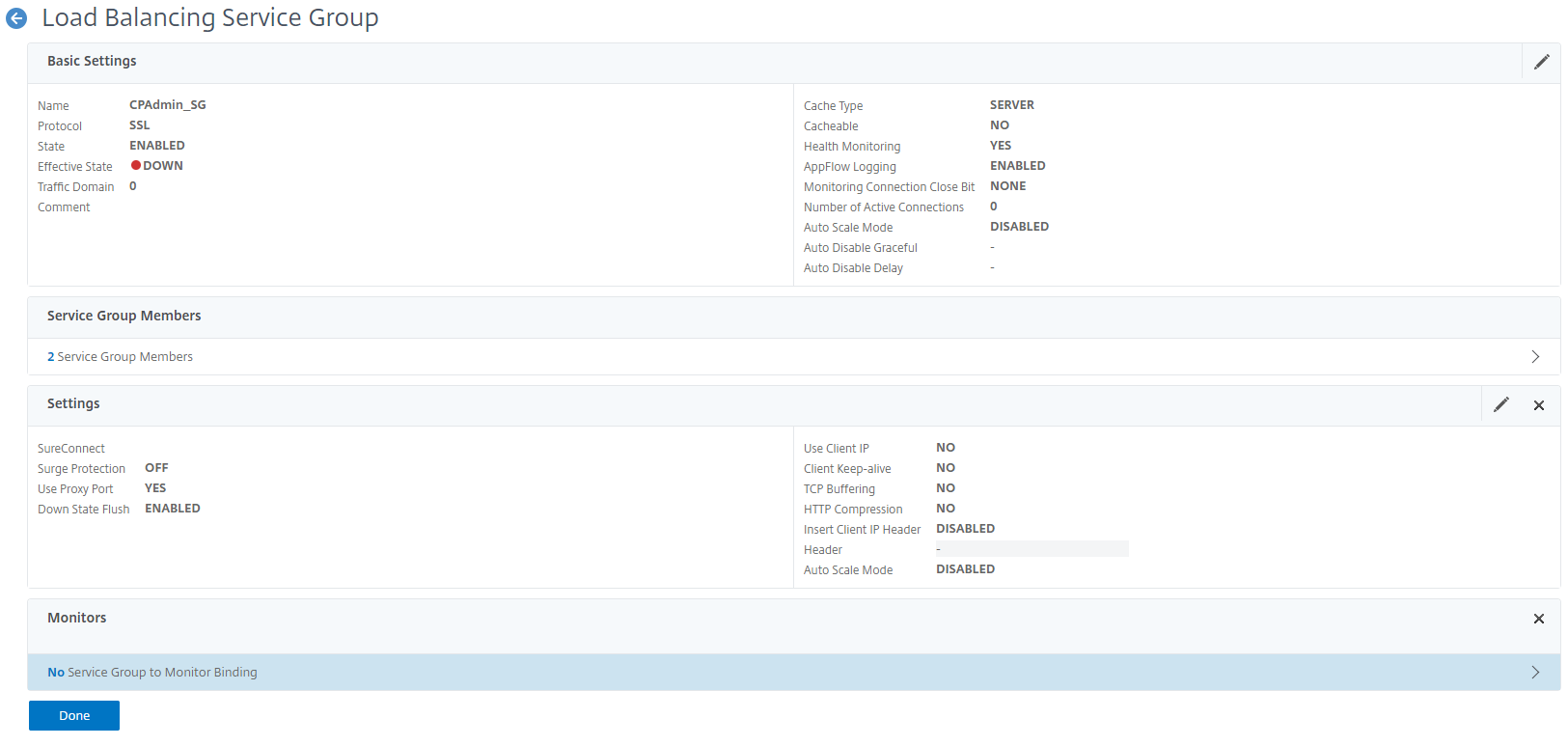The height and width of the screenshot is (746, 1568).
Task: Click the Monitors section heading
Action: point(77,618)
